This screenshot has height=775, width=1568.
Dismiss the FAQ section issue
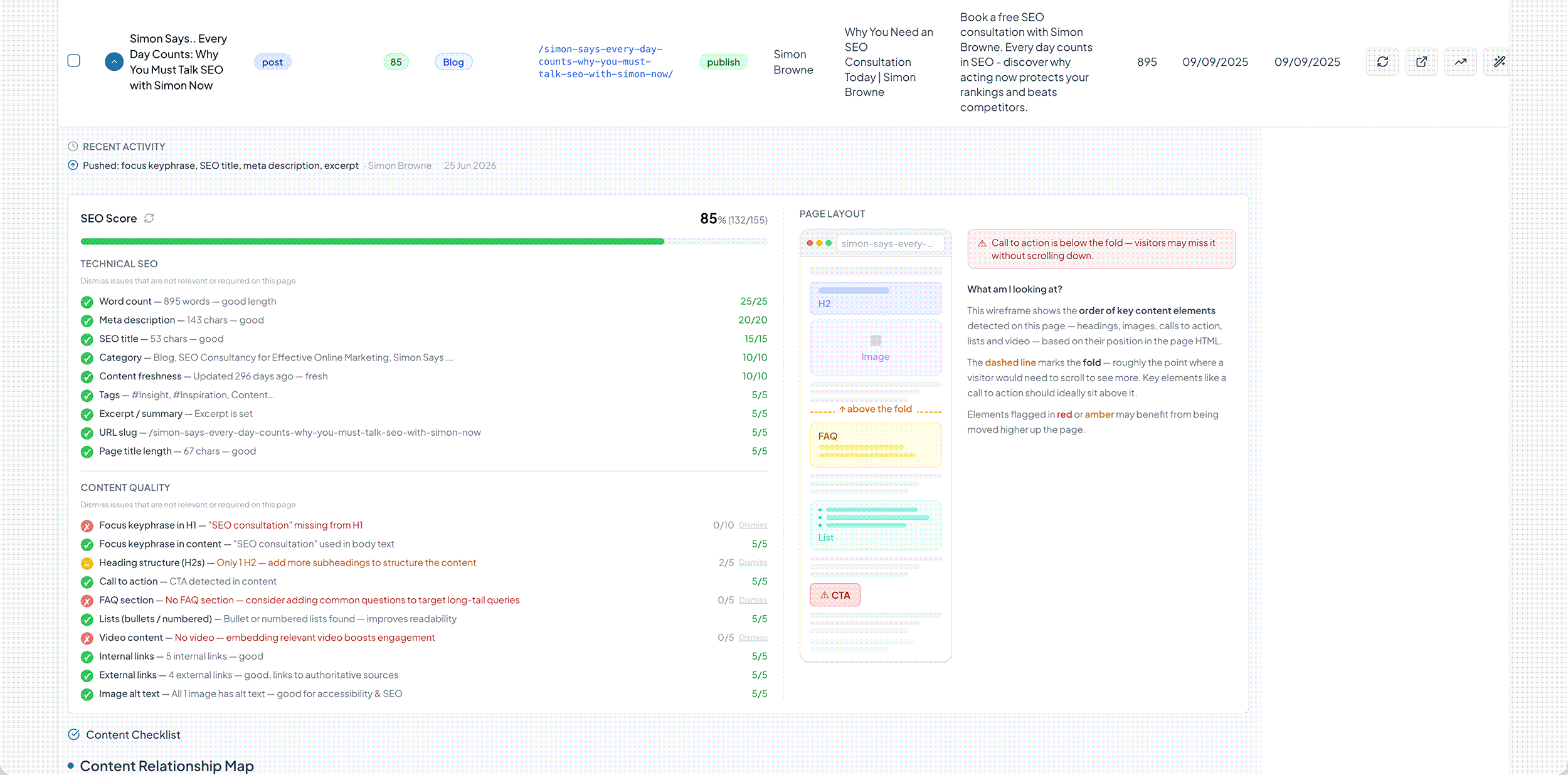click(753, 600)
